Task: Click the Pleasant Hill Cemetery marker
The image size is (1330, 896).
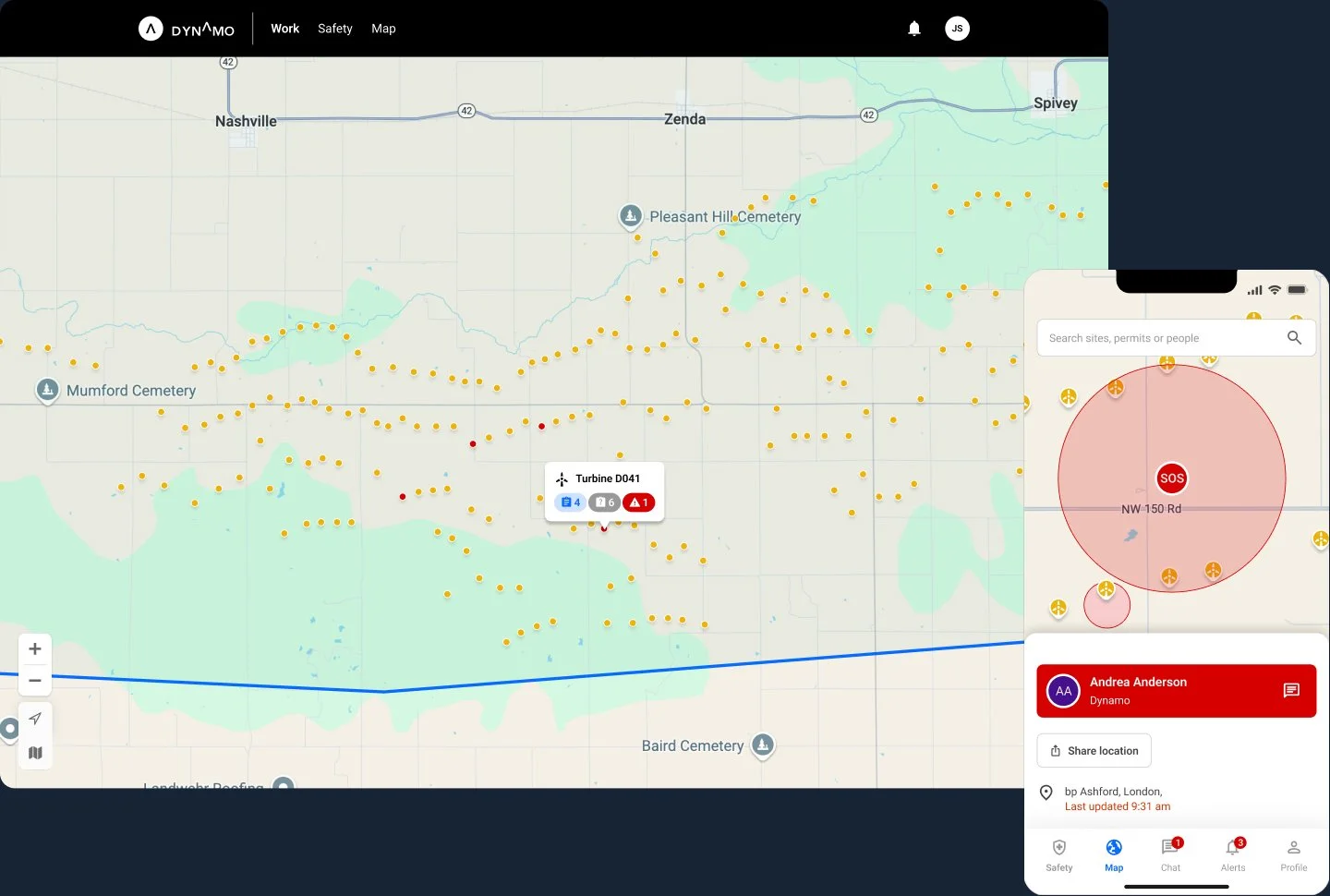Action: [x=631, y=216]
